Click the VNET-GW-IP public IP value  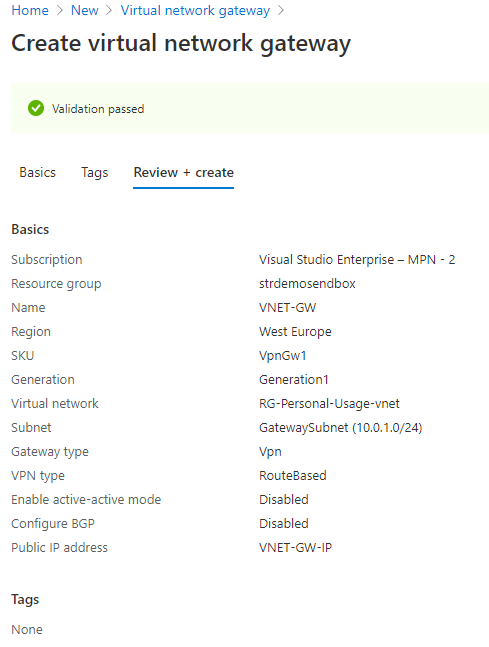coord(295,548)
